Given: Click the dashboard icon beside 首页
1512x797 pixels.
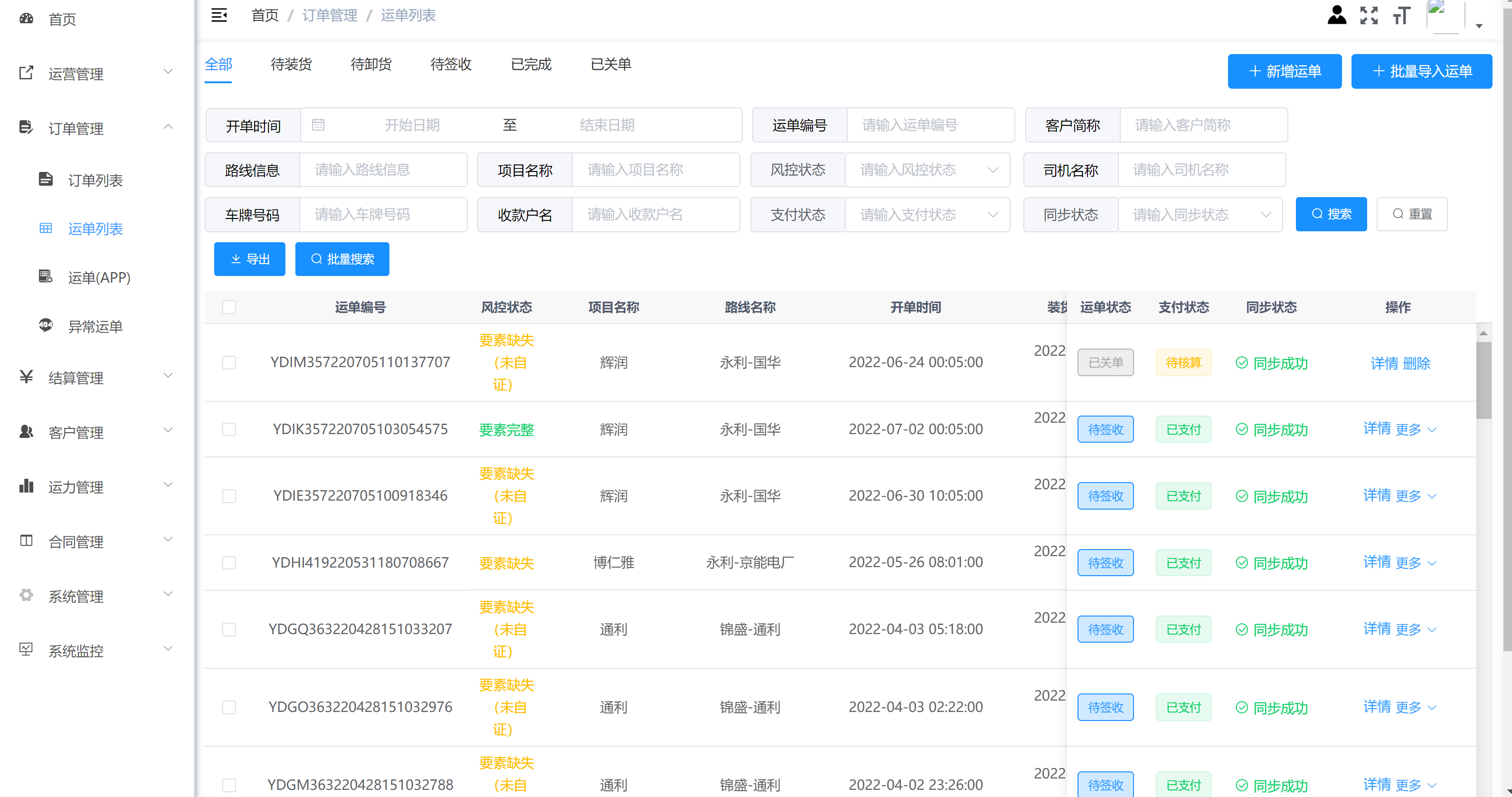Looking at the screenshot, I should [27, 18].
